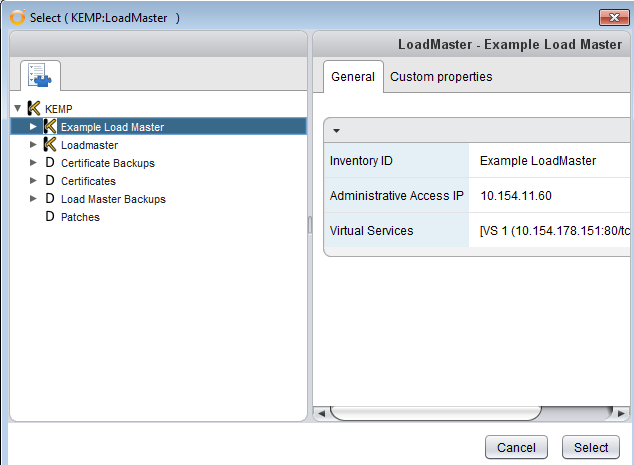Click the Cancel button

pos(516,447)
